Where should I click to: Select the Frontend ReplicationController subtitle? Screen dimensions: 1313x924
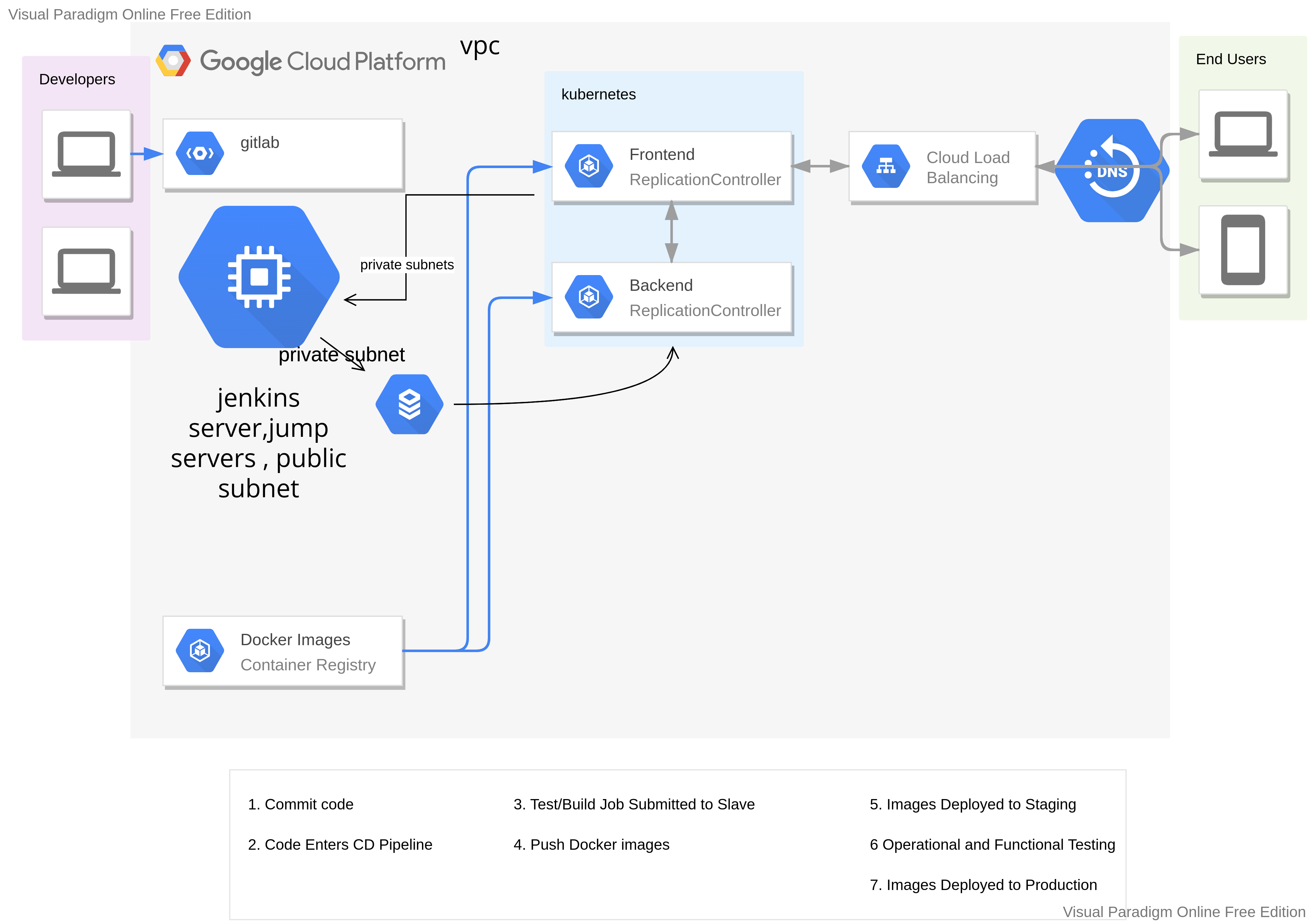(705, 179)
